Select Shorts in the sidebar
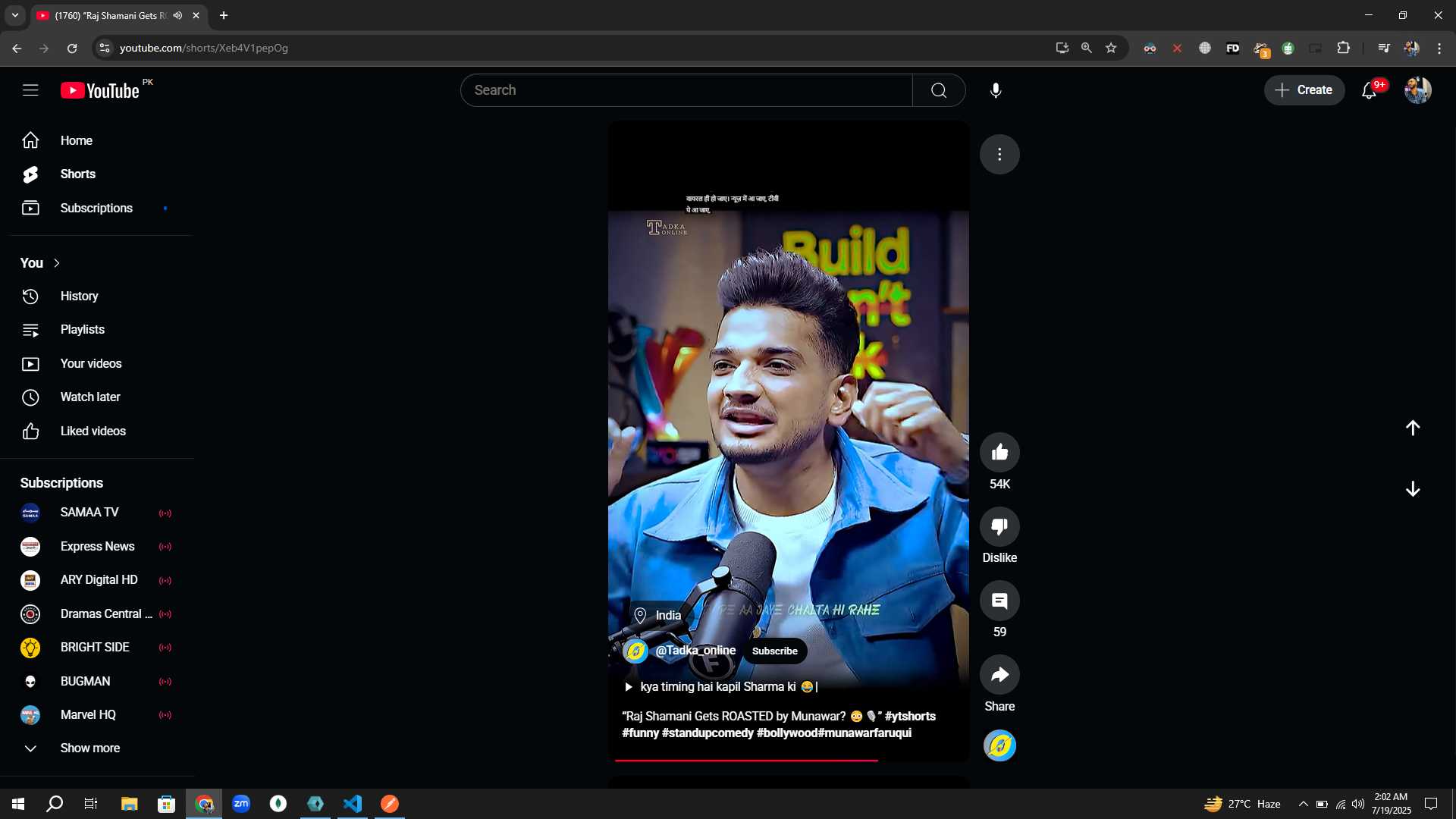This screenshot has height=819, width=1456. click(97, 174)
